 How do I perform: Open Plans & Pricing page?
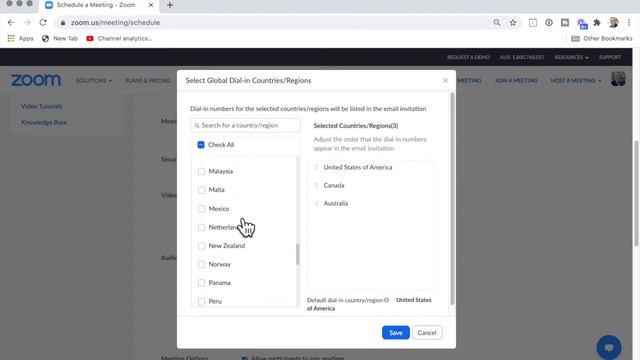click(x=148, y=80)
